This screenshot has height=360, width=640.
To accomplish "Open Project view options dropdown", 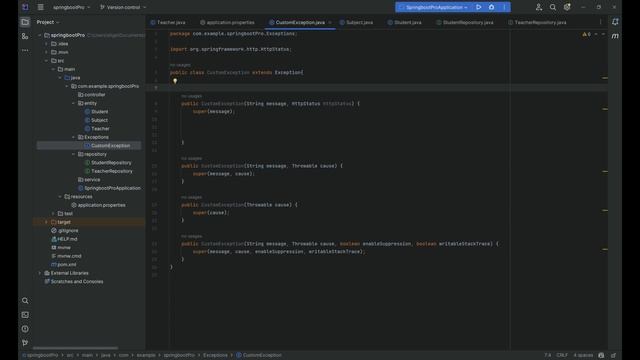I will point(48,22).
